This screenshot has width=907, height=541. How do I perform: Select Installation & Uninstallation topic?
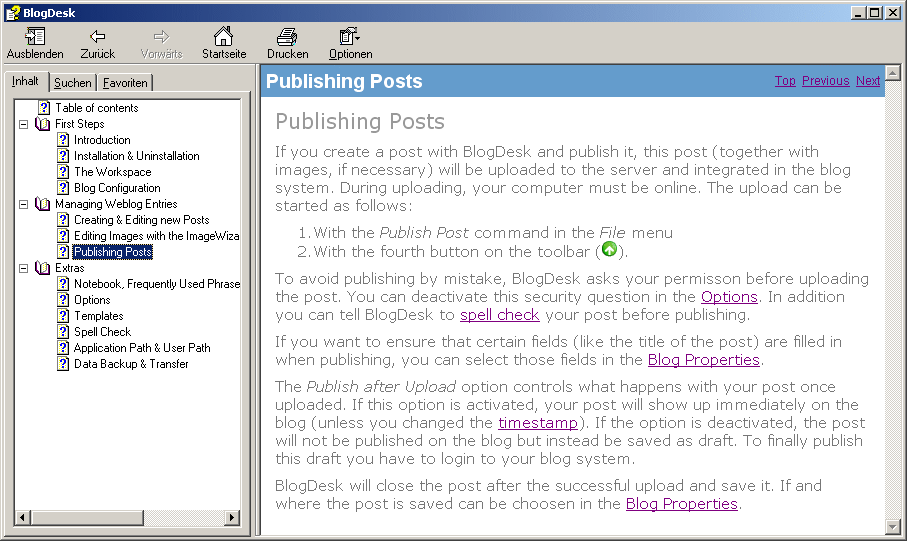137,156
